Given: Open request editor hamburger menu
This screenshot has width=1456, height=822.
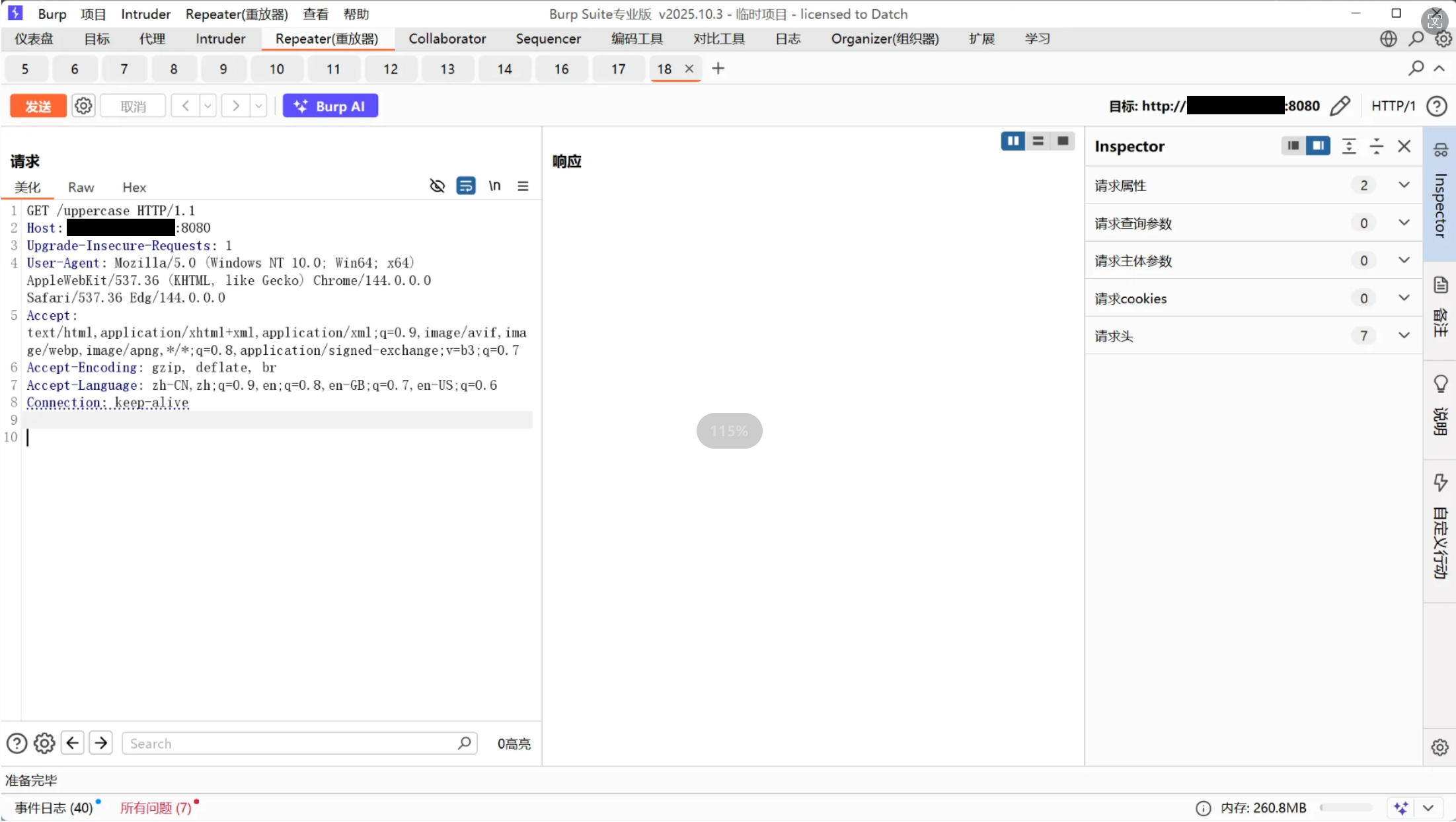Looking at the screenshot, I should (523, 186).
